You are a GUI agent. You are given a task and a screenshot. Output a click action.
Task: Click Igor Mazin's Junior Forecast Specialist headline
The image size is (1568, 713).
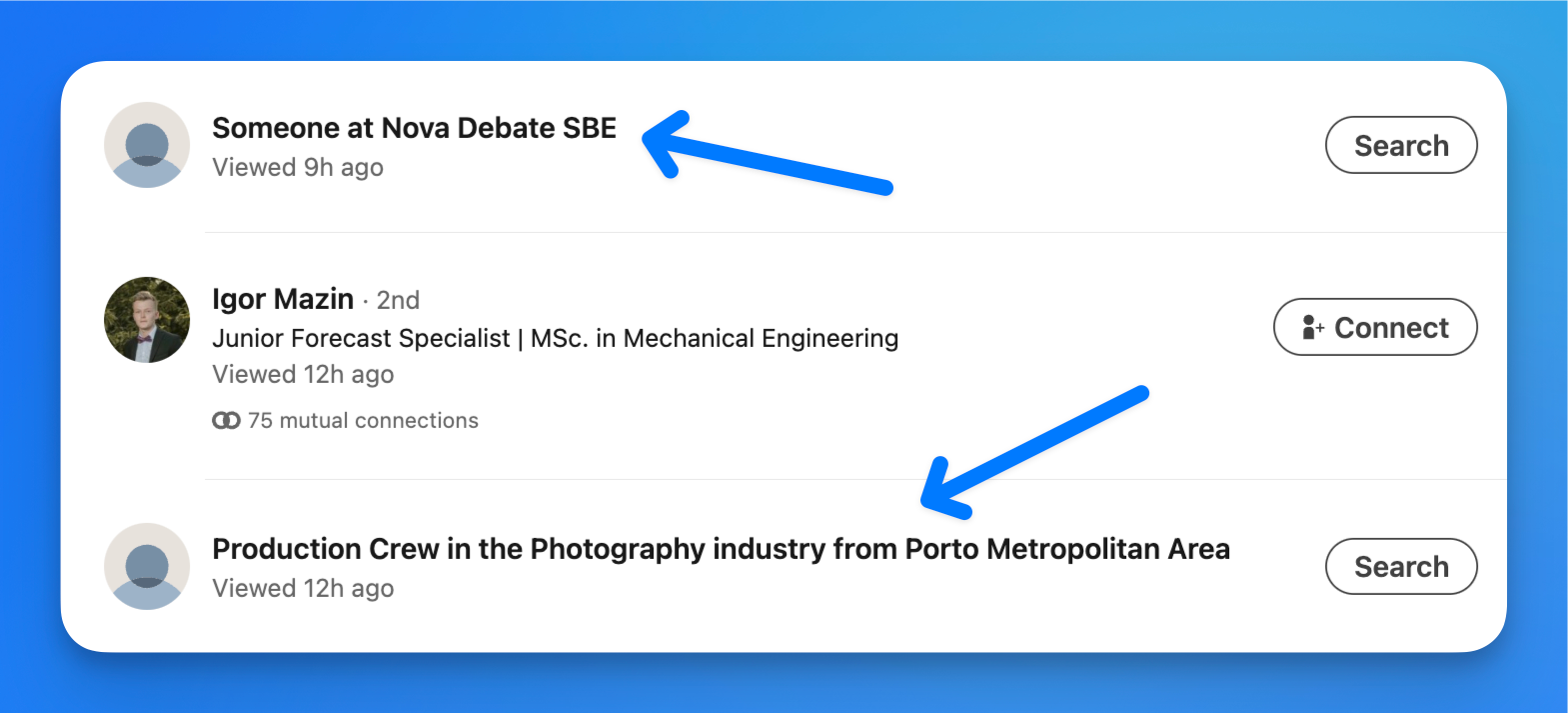click(x=555, y=338)
